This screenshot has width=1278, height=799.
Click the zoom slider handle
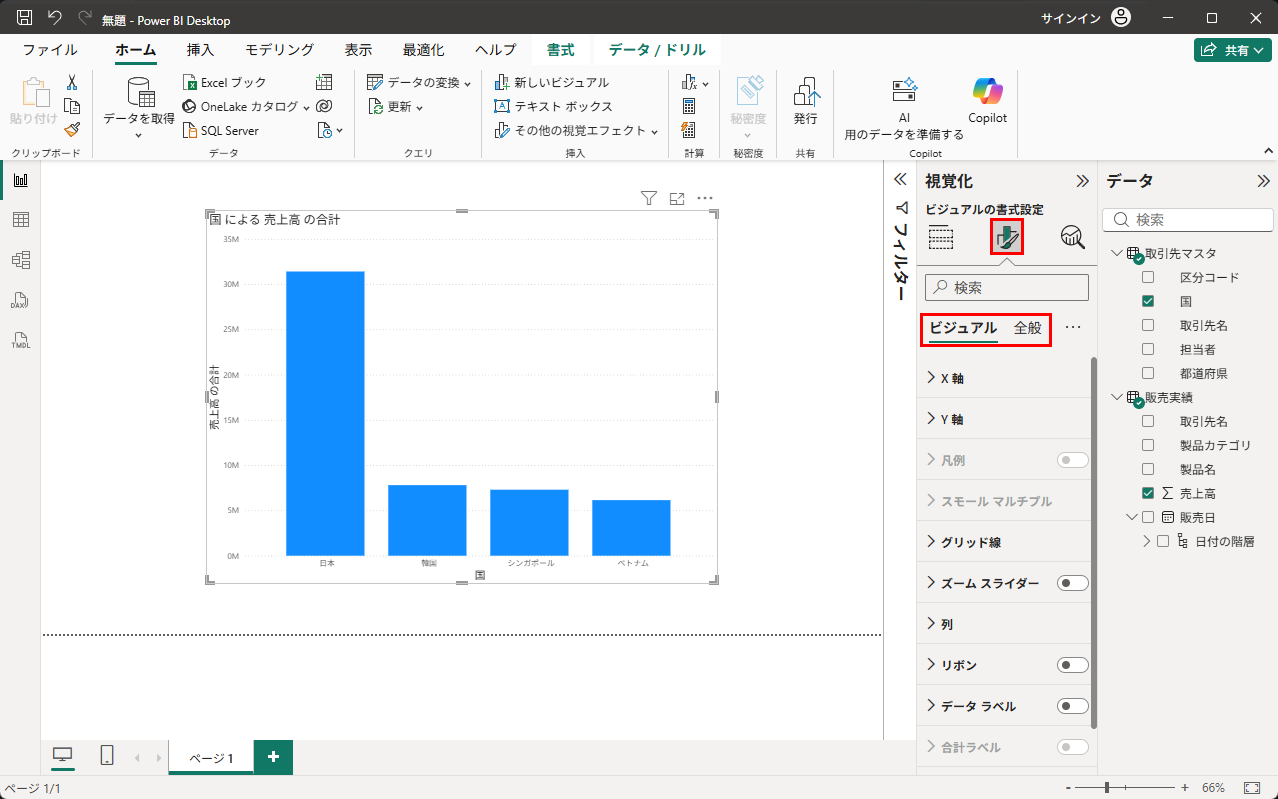pos(1105,788)
